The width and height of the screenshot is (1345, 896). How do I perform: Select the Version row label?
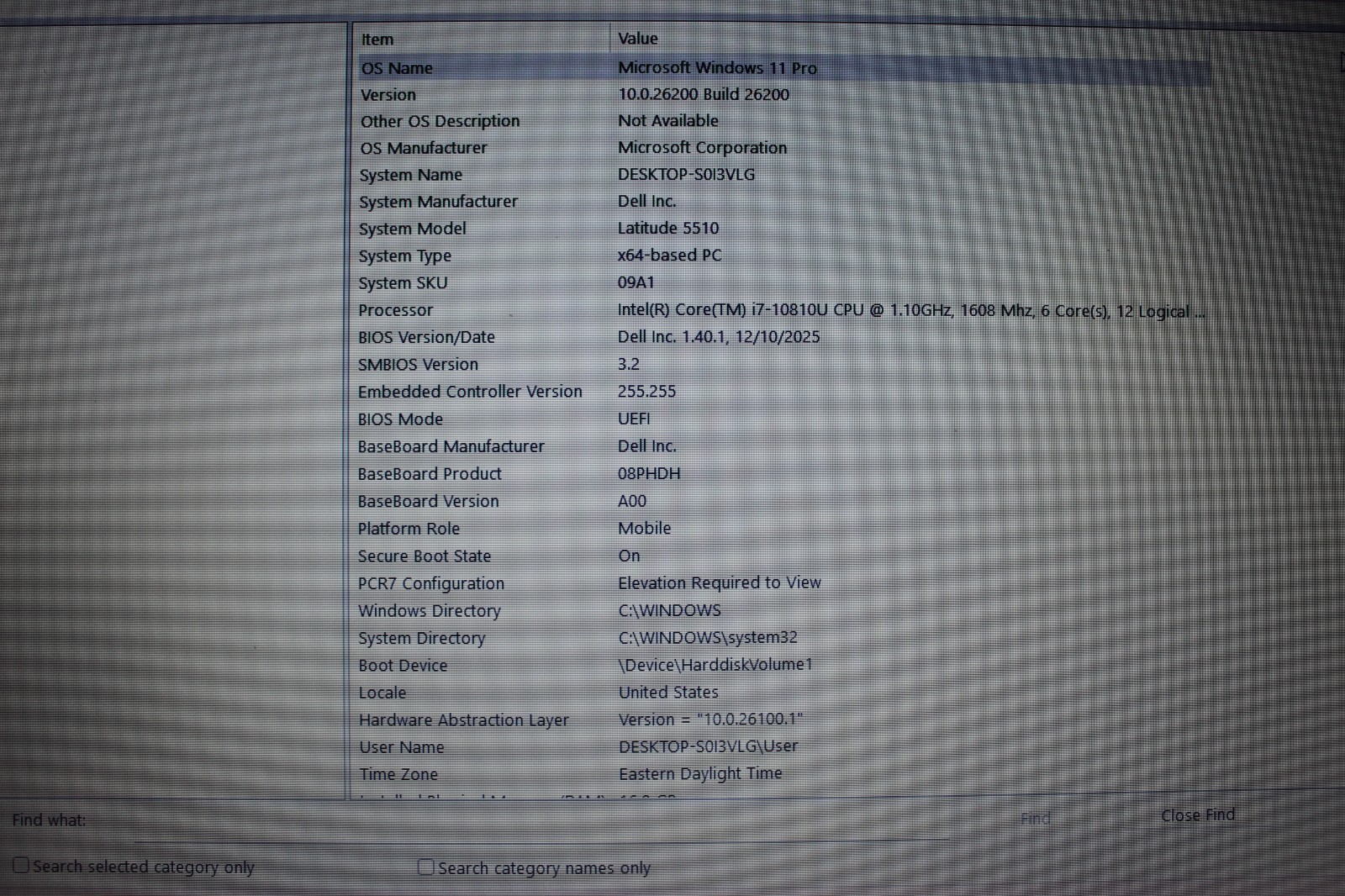tap(388, 95)
